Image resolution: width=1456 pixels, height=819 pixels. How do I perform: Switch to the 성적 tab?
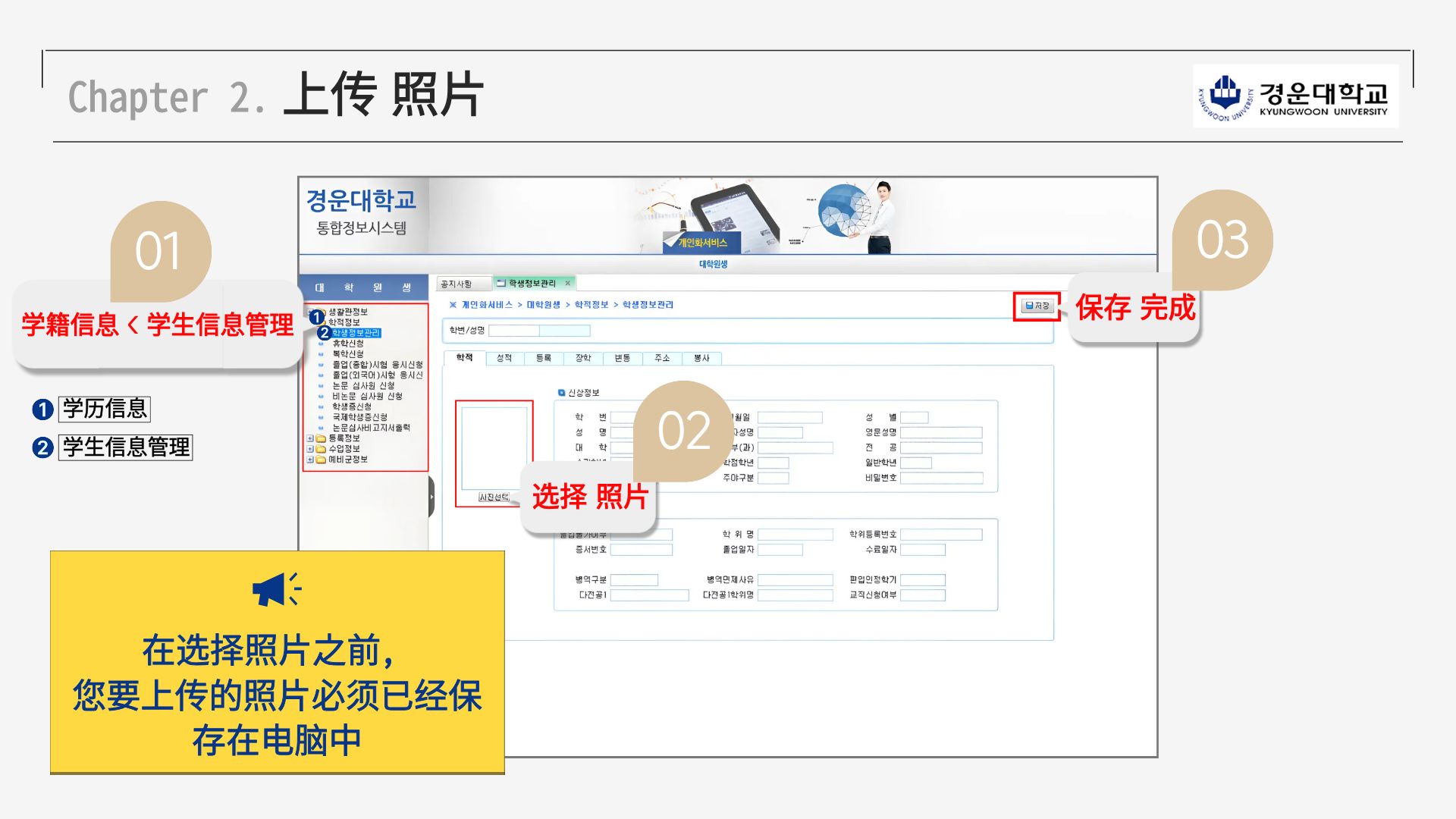tap(504, 358)
